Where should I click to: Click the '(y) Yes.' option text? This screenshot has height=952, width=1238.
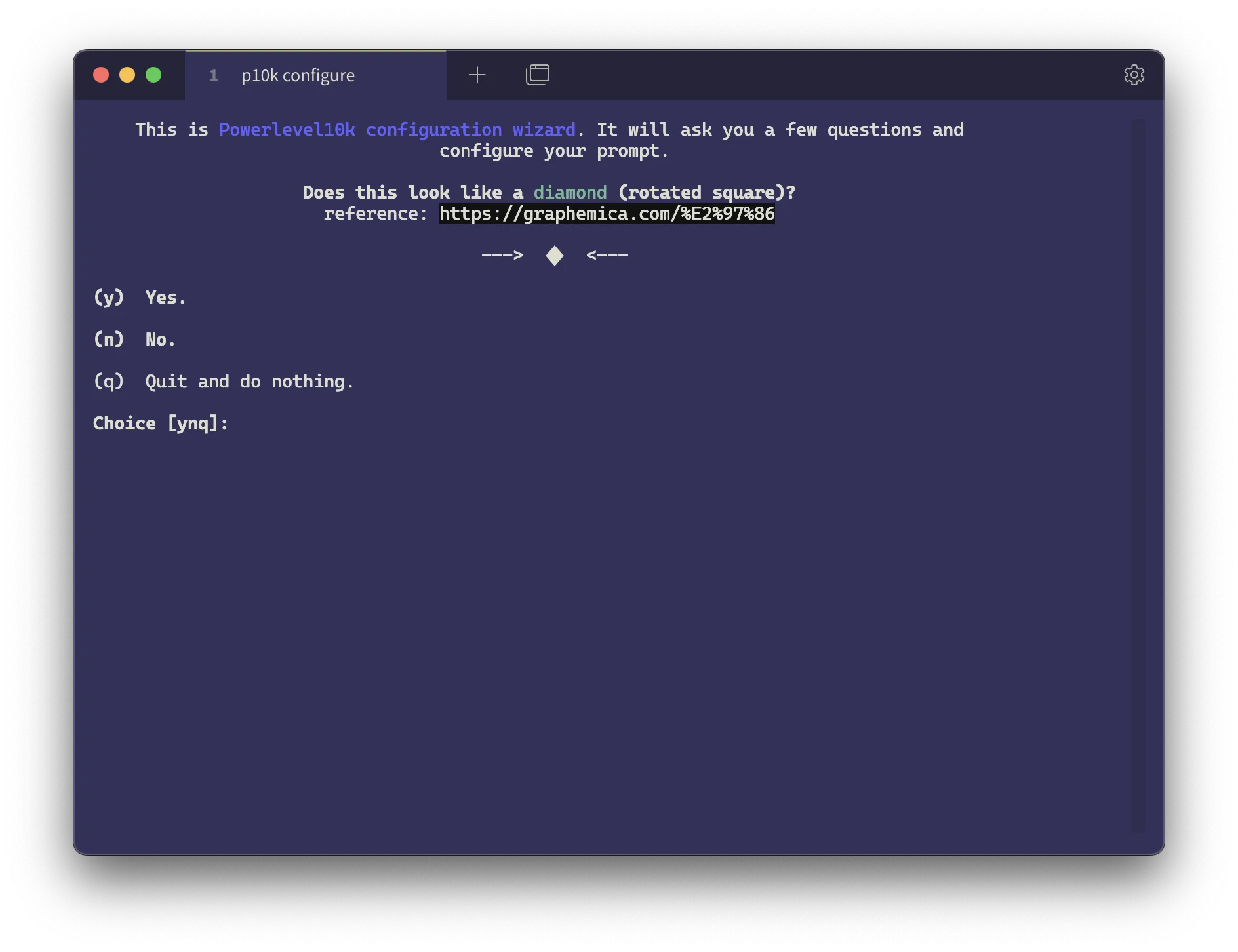click(x=140, y=298)
